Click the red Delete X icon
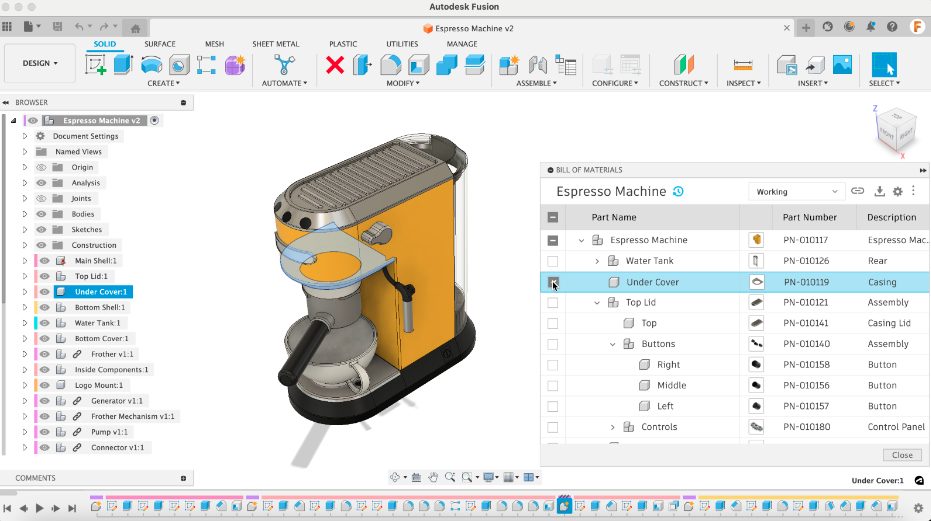This screenshot has height=521, width=931. click(335, 65)
